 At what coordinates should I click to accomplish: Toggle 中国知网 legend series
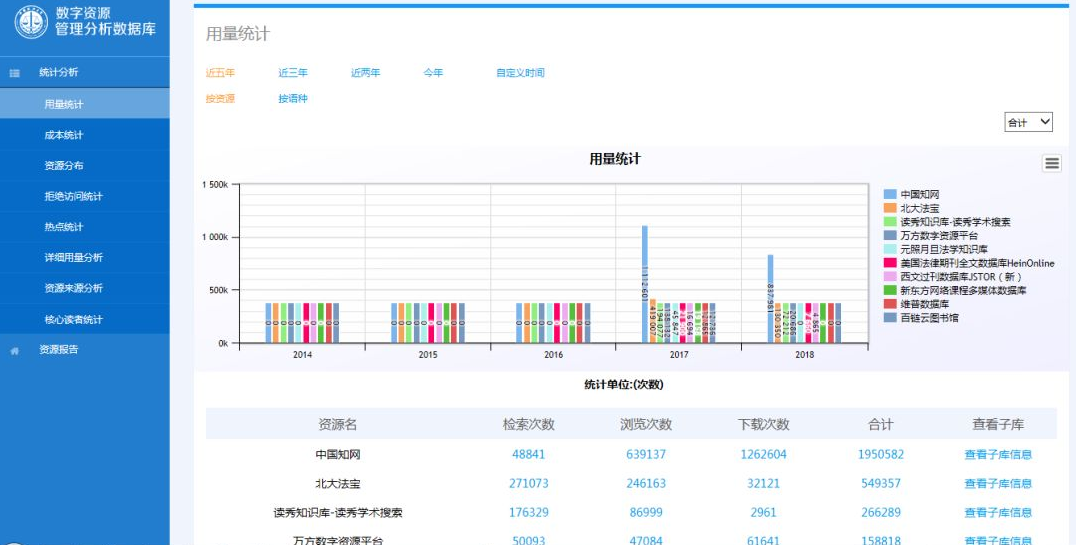(x=912, y=194)
